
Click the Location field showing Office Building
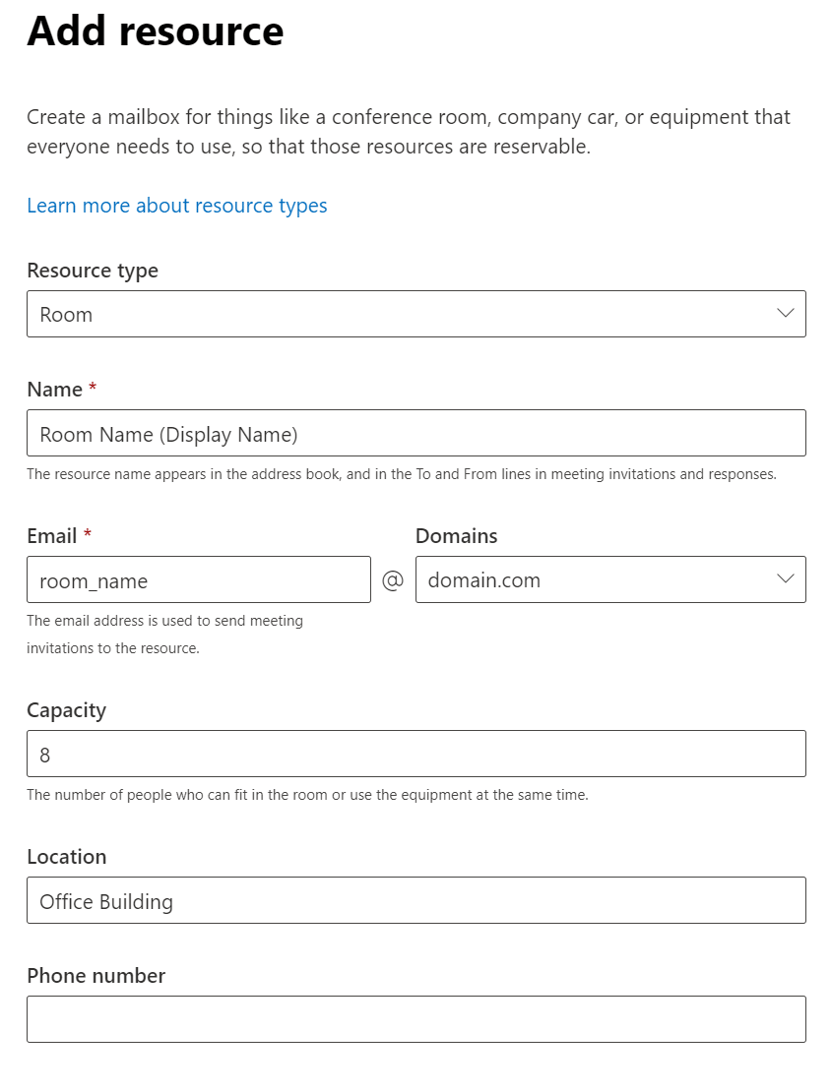click(x=416, y=900)
